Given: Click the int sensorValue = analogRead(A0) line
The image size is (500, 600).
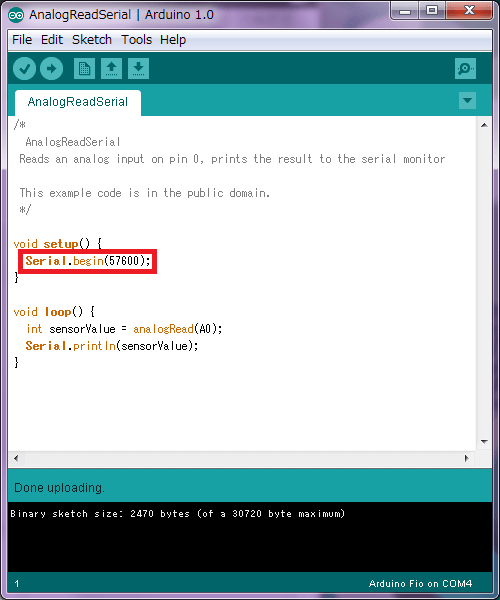Looking at the screenshot, I should click(x=124, y=329).
